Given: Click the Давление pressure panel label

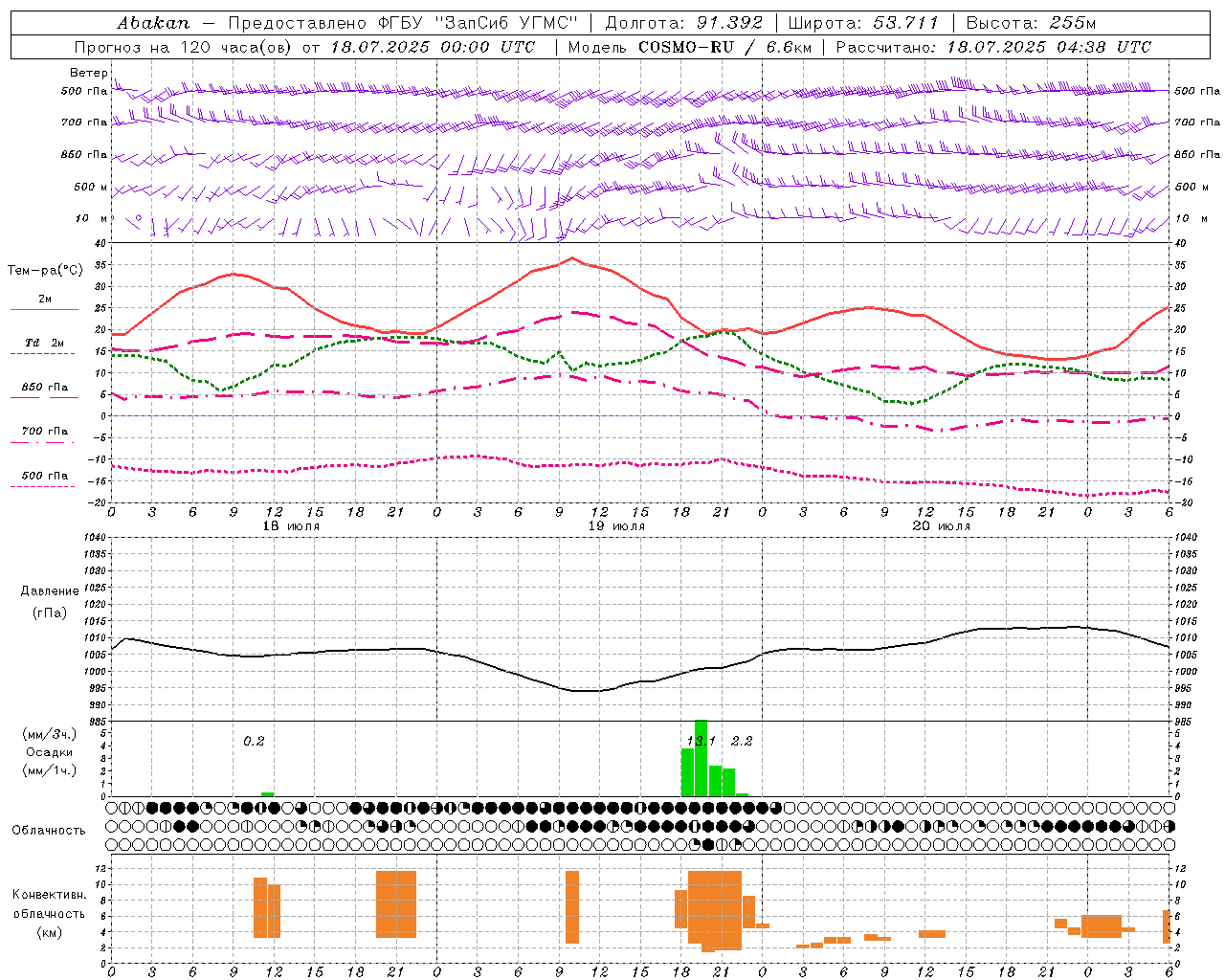Looking at the screenshot, I should click(50, 591).
